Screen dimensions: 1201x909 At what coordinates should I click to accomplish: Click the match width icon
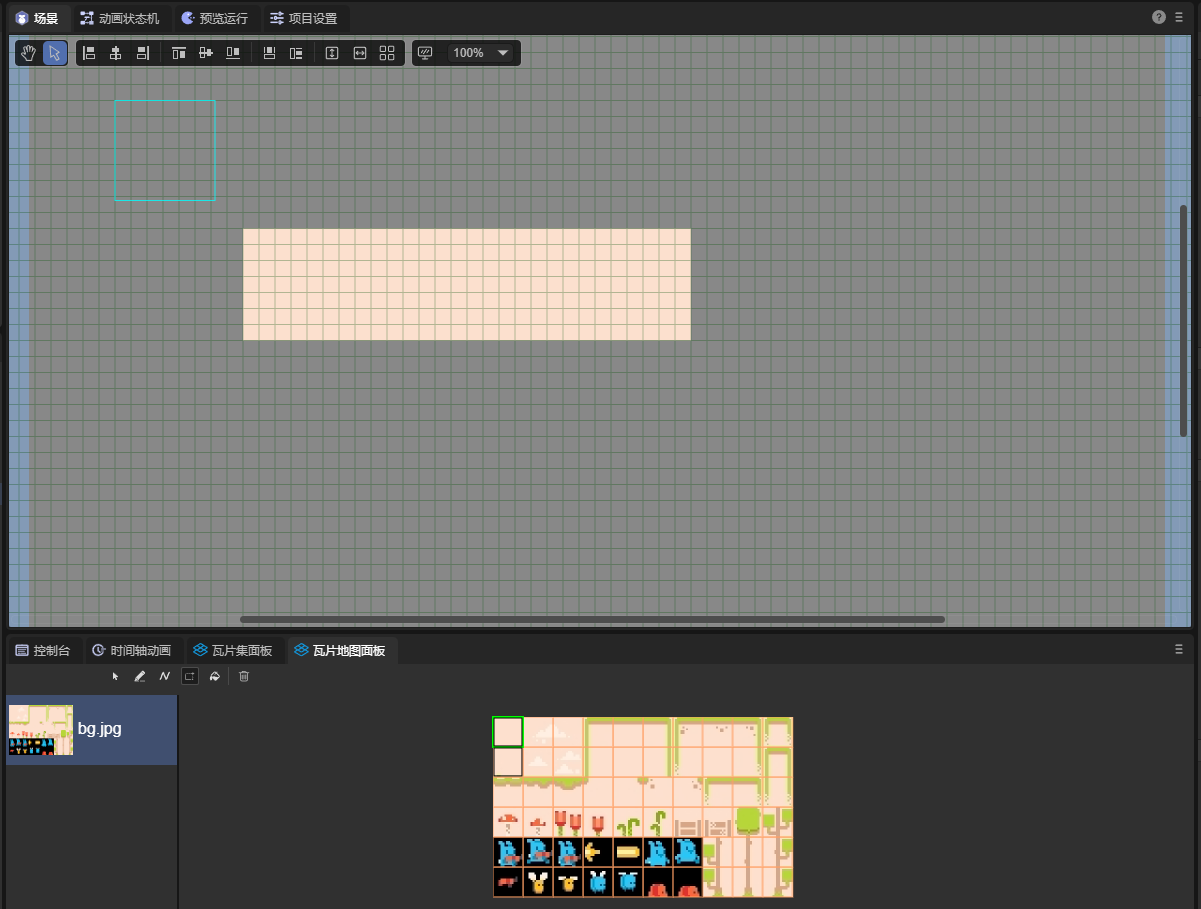coord(360,53)
